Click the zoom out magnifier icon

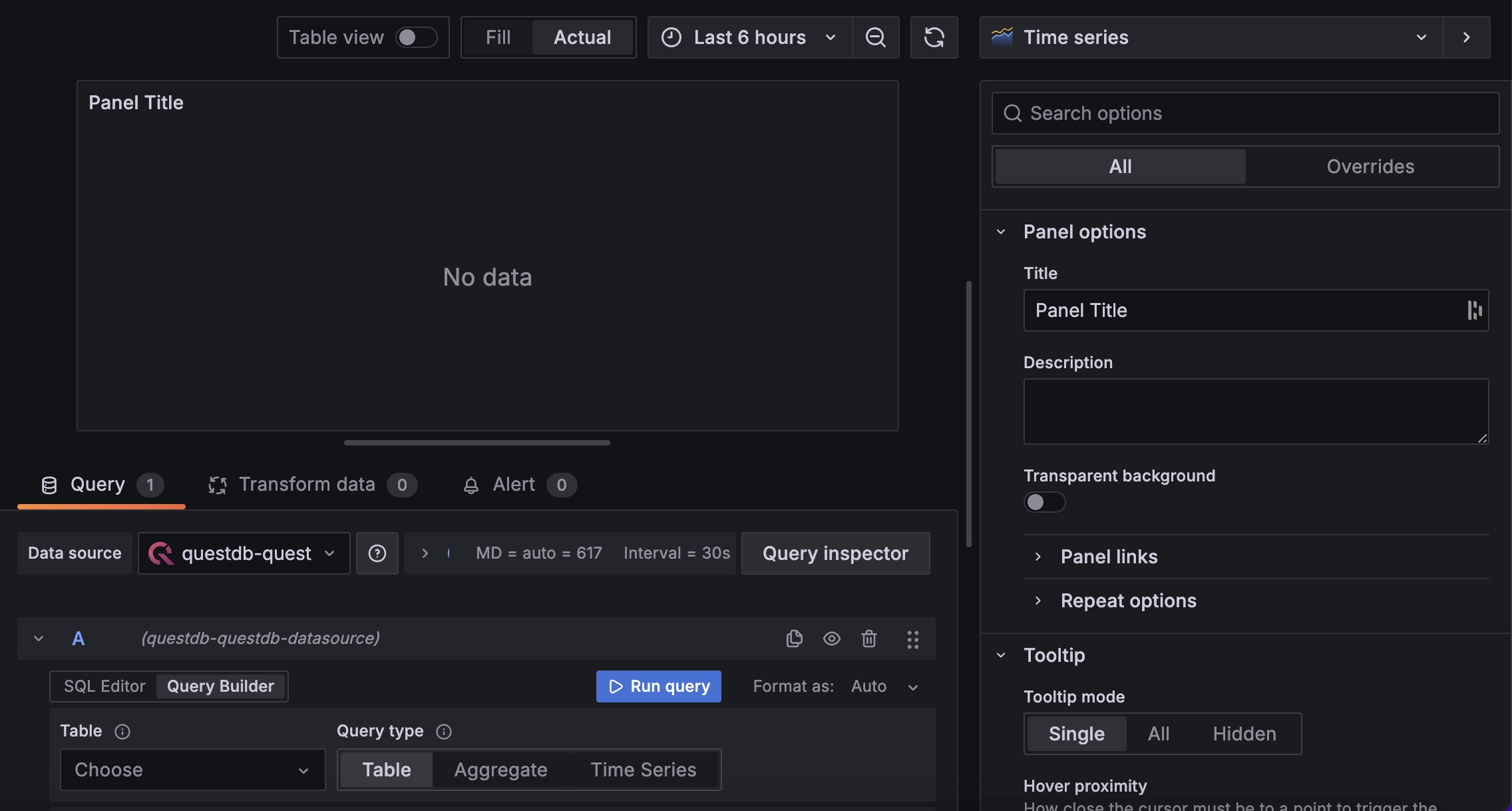click(875, 36)
